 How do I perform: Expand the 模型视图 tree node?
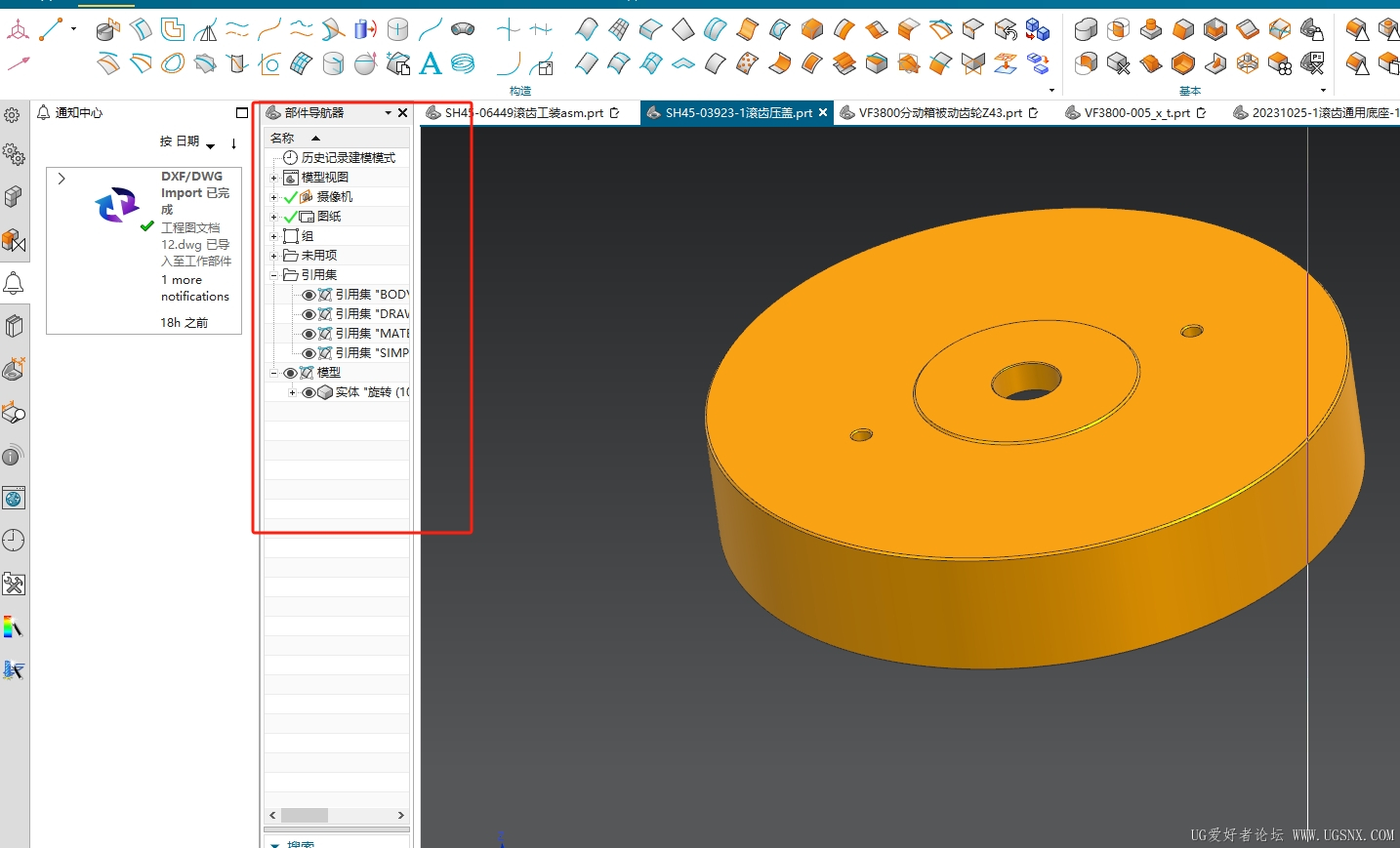[x=274, y=178]
